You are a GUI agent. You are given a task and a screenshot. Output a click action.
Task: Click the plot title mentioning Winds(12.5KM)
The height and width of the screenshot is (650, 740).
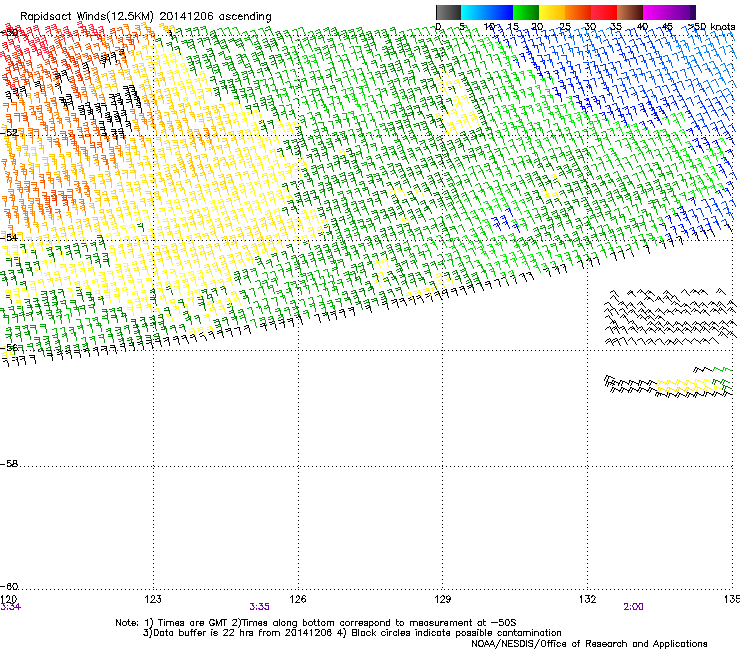point(146,16)
